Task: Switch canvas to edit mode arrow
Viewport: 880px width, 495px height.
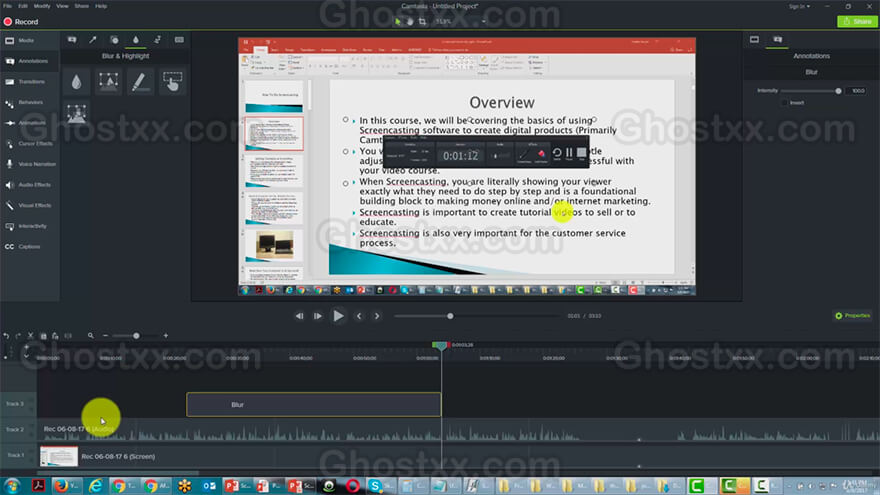Action: (398, 21)
